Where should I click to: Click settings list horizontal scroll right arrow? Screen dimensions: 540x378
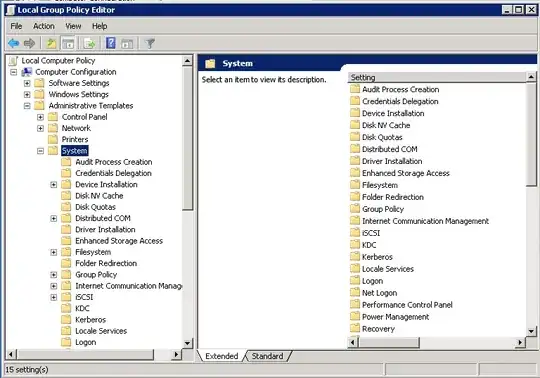click(520, 342)
